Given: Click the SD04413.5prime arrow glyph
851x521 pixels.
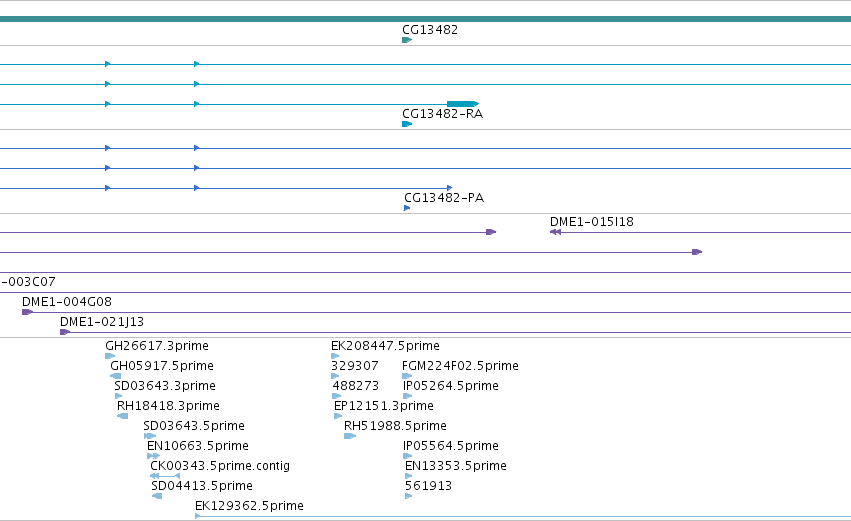Looking at the screenshot, I should pyautogui.click(x=157, y=496).
